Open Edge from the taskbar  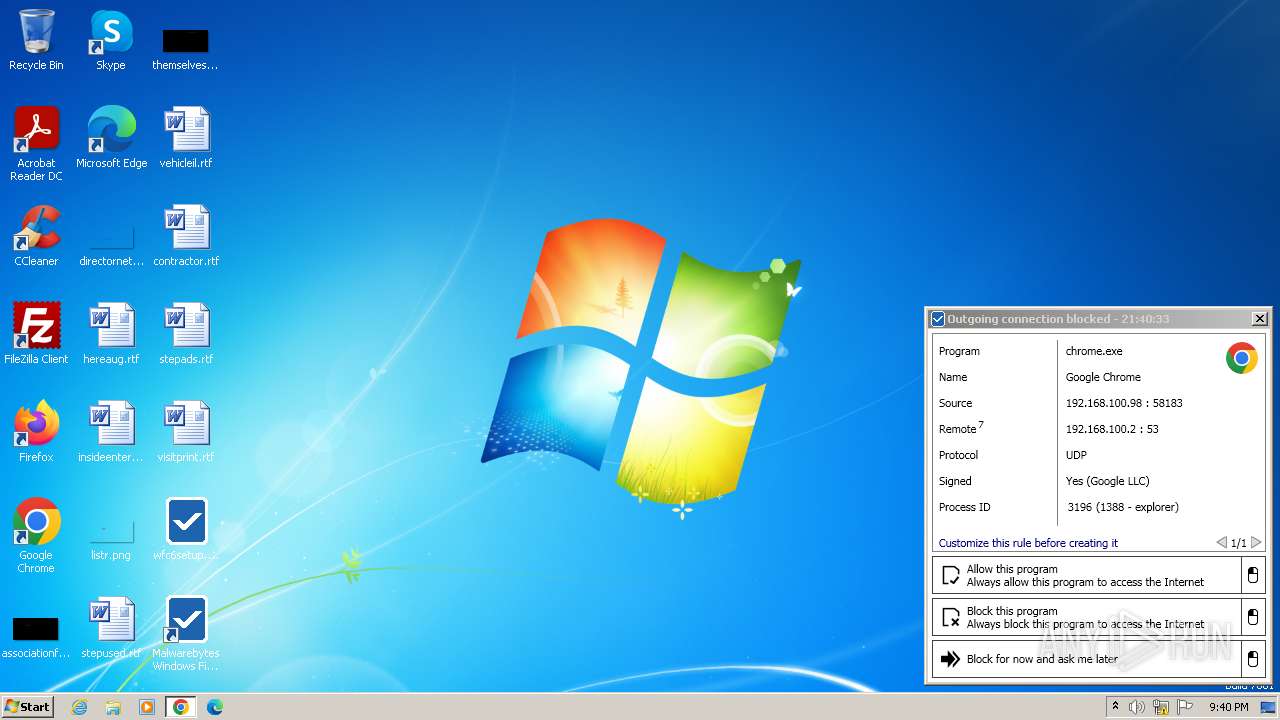(x=215, y=707)
